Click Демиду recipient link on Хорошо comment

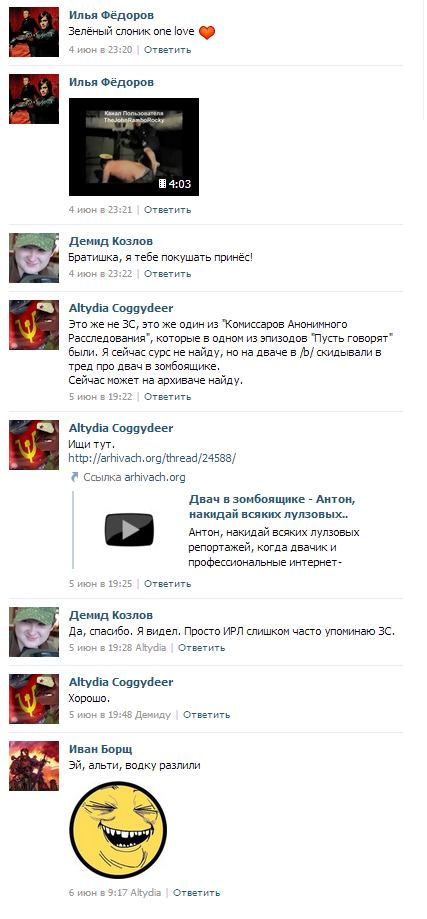coord(153,715)
